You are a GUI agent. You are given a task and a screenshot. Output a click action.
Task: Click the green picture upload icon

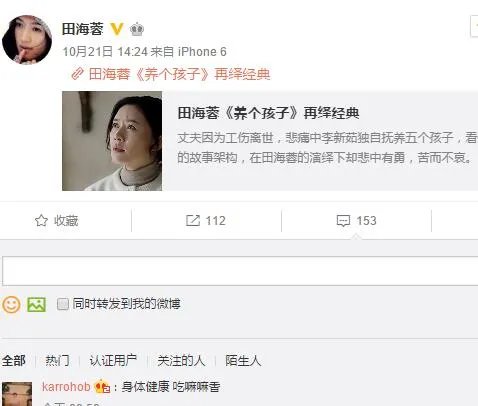pyautogui.click(x=36, y=304)
